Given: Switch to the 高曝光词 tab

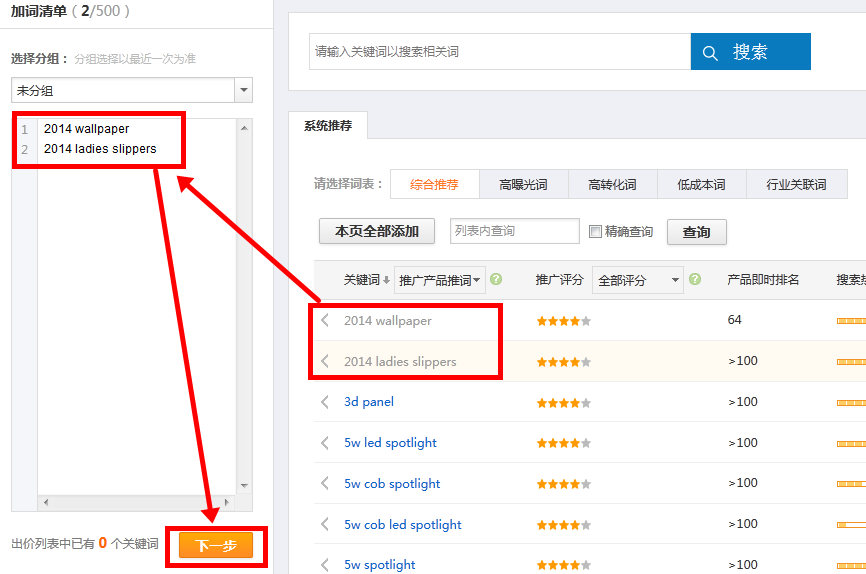Looking at the screenshot, I should [x=523, y=185].
